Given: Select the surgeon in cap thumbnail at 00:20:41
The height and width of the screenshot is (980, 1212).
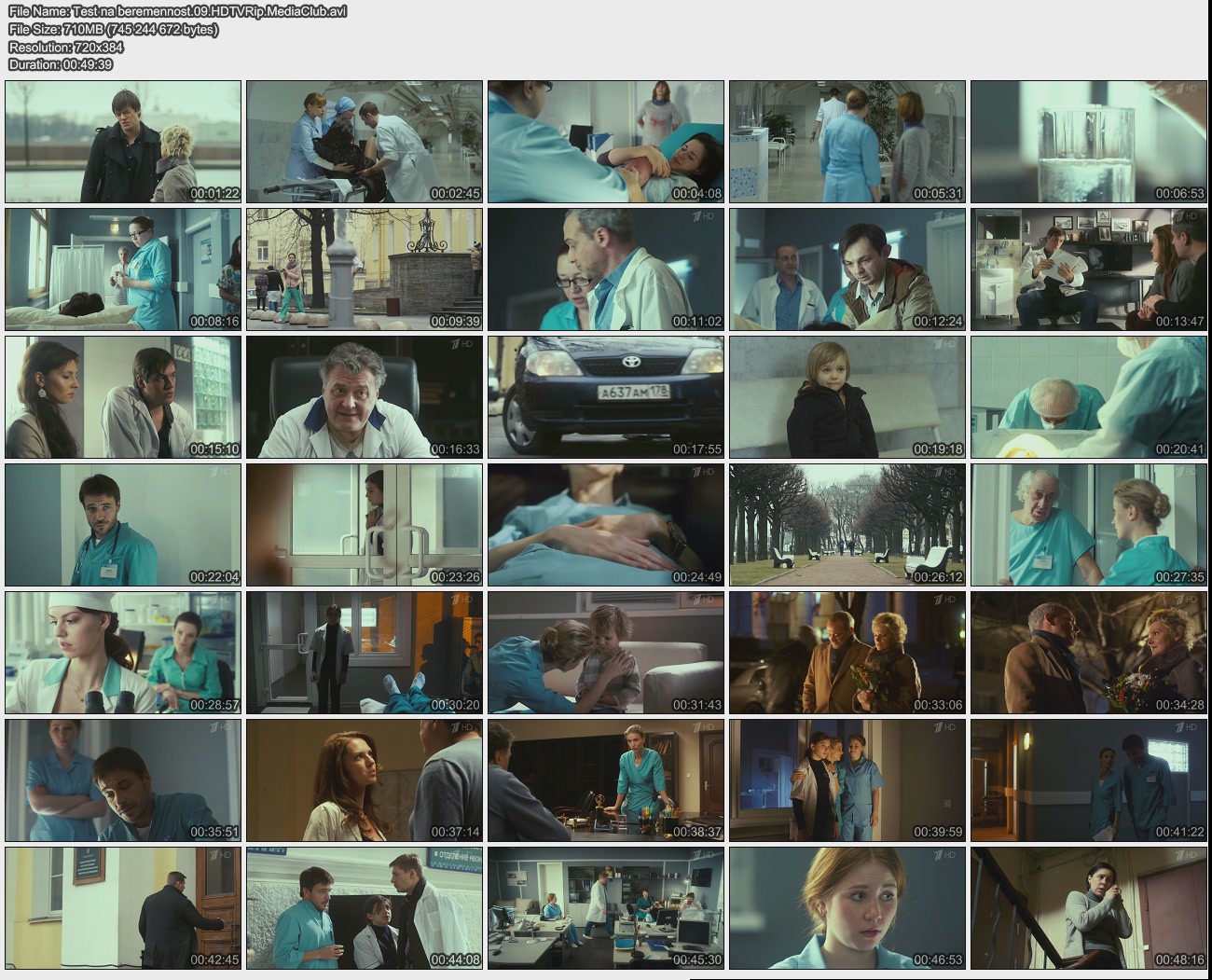Looking at the screenshot, I should [1088, 397].
